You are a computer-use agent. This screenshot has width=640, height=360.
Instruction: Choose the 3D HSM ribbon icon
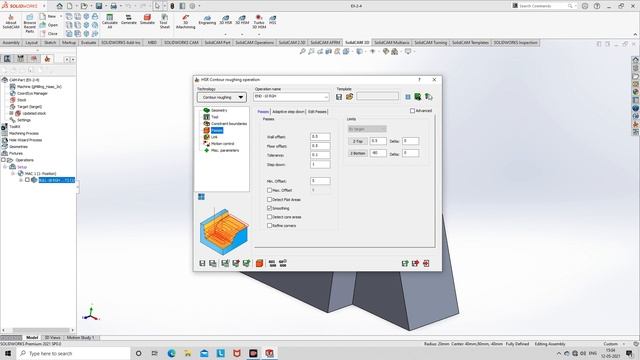coord(242,20)
